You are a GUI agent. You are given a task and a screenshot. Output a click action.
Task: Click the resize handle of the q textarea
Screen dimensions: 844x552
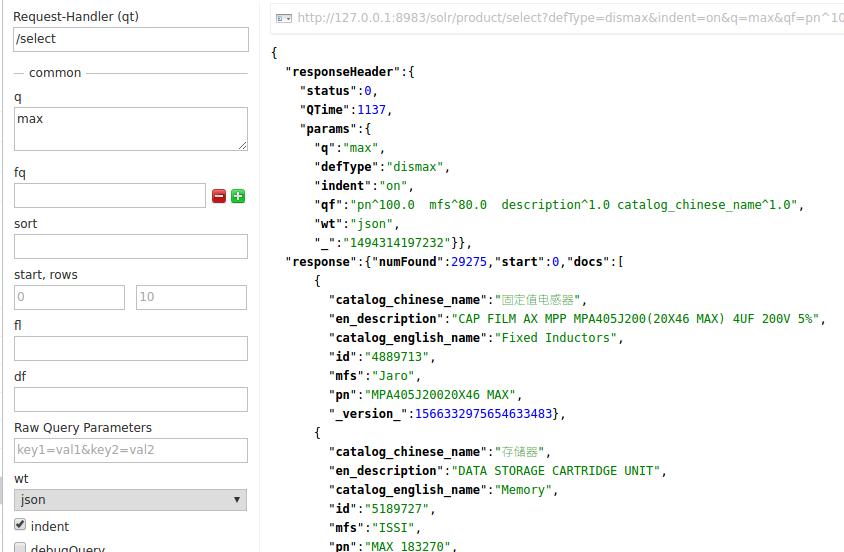coord(242,146)
